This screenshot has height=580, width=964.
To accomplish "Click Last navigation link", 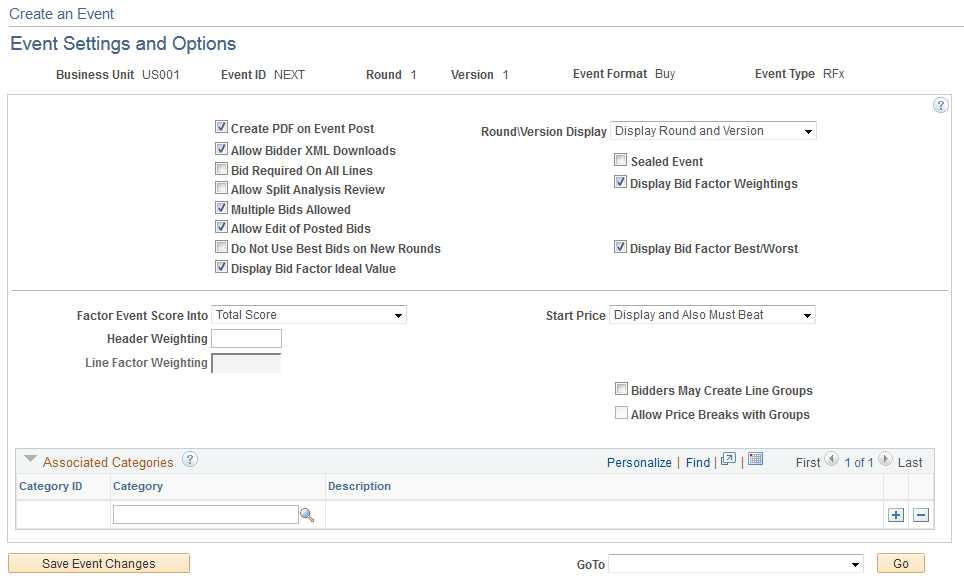I will coord(910,463).
